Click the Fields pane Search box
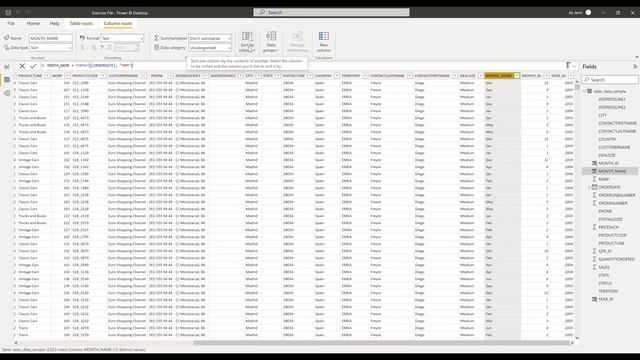Image resolution: width=640 pixels, height=360 pixels. pyautogui.click(x=610, y=80)
